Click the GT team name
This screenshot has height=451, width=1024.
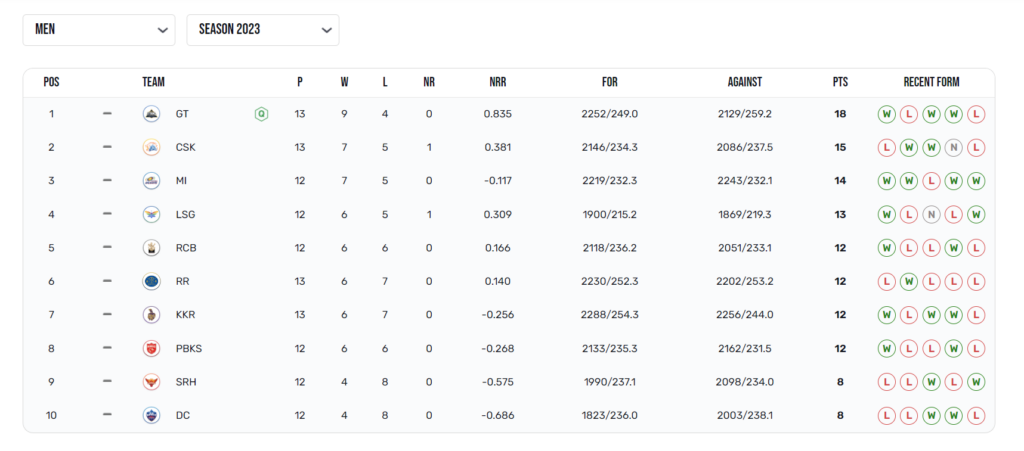click(x=182, y=114)
